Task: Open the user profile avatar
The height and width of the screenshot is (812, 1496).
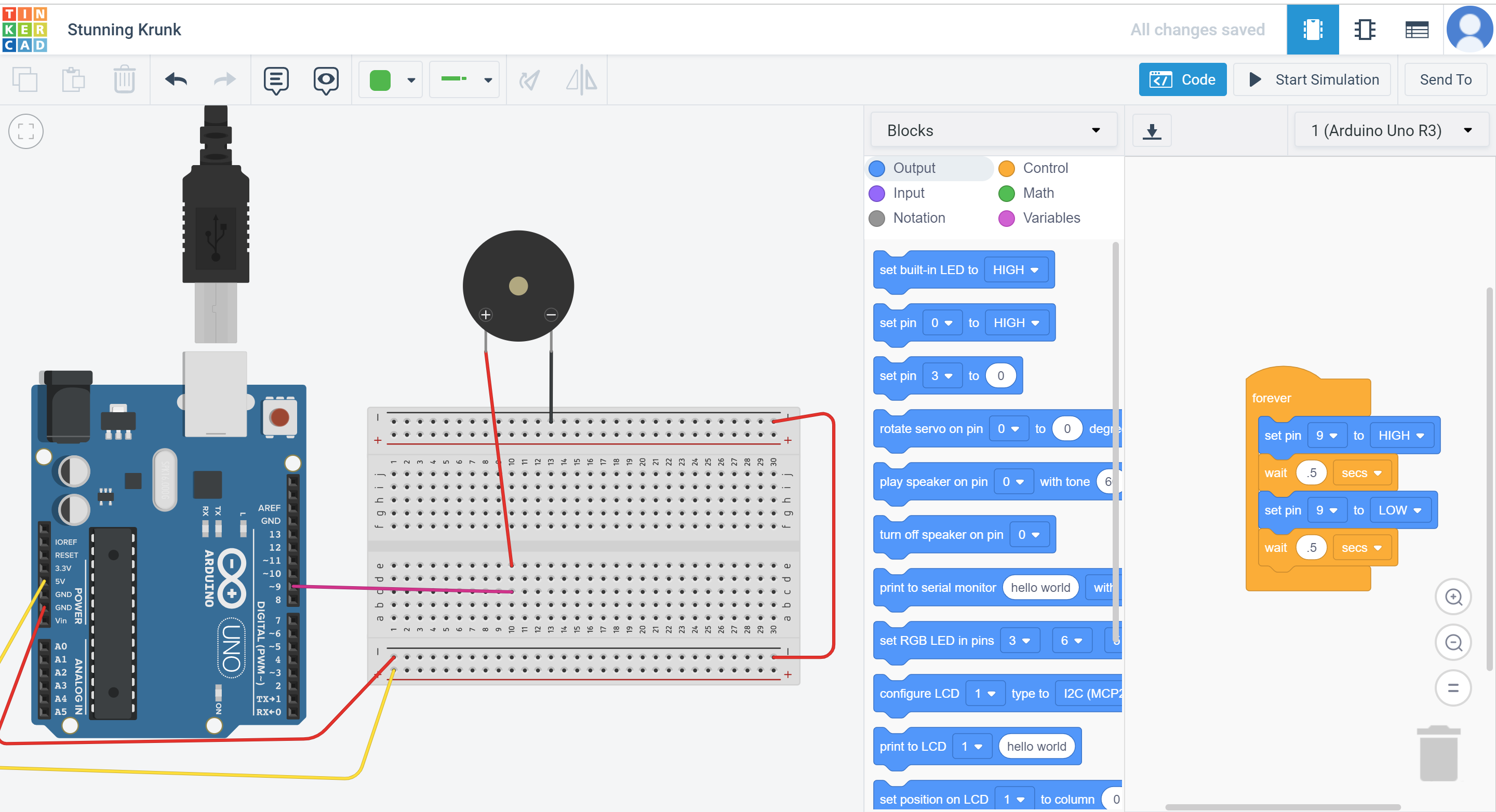Action: [1470, 29]
